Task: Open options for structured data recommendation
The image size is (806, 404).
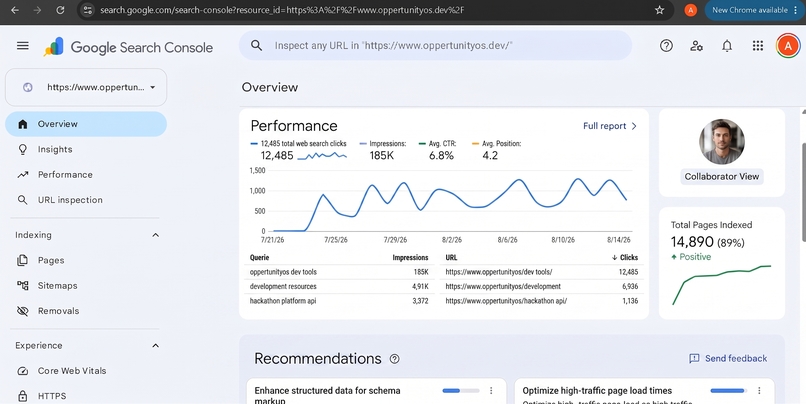Action: pos(491,391)
